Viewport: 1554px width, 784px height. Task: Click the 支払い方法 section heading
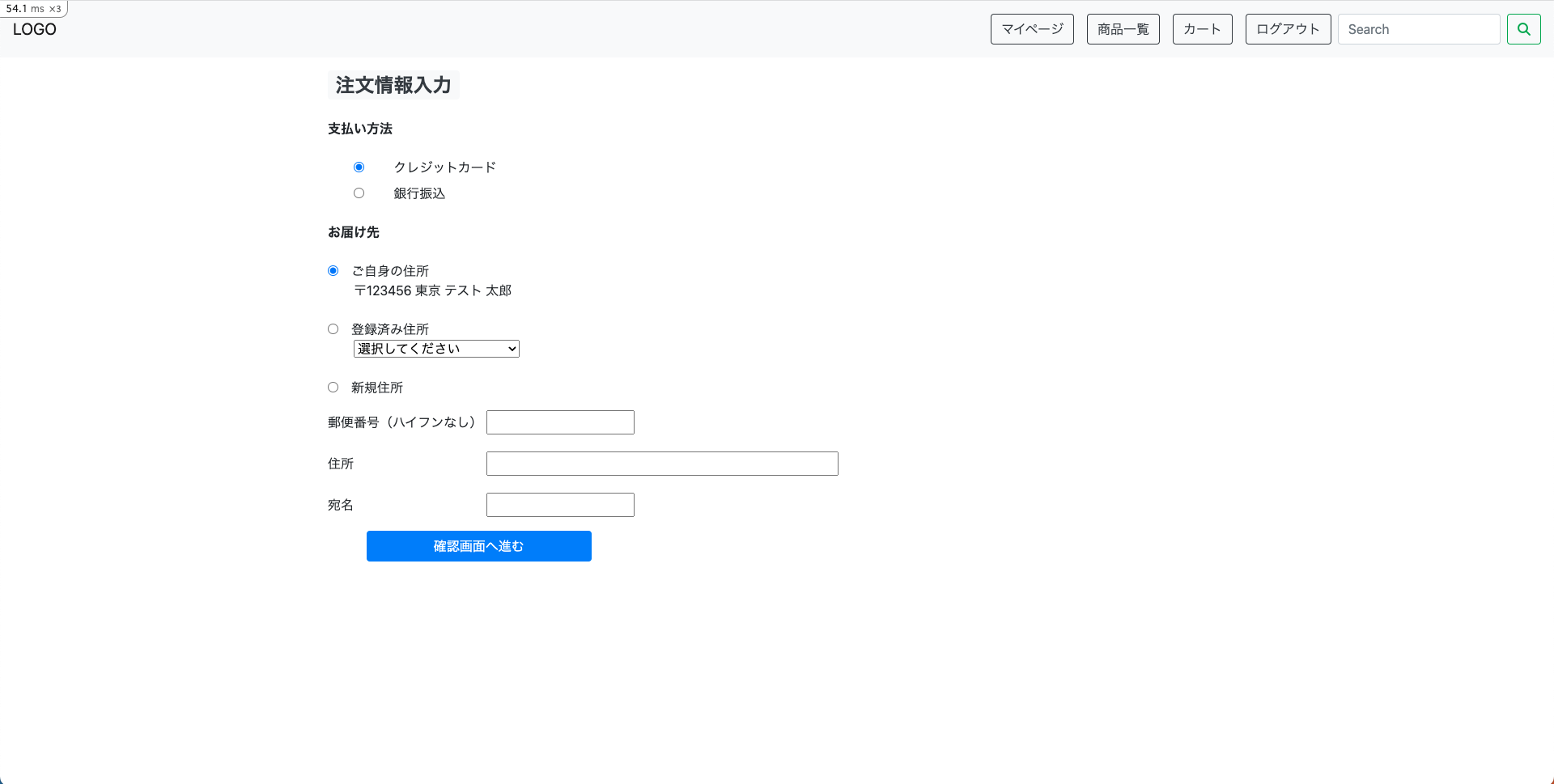click(360, 129)
